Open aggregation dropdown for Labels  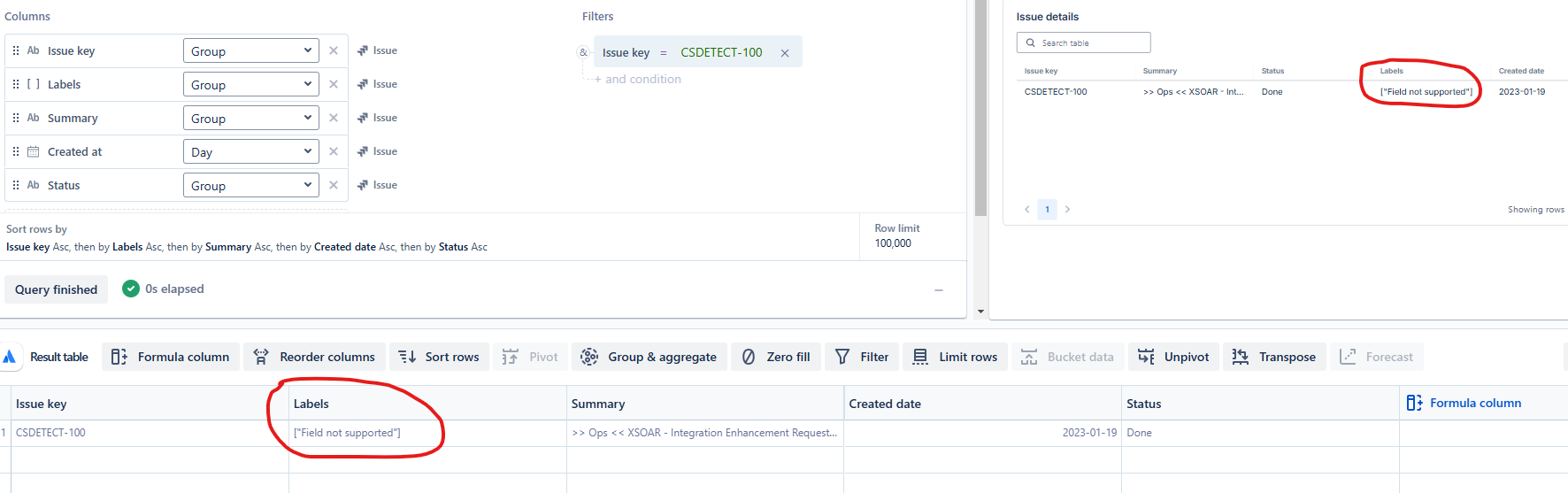coord(251,84)
